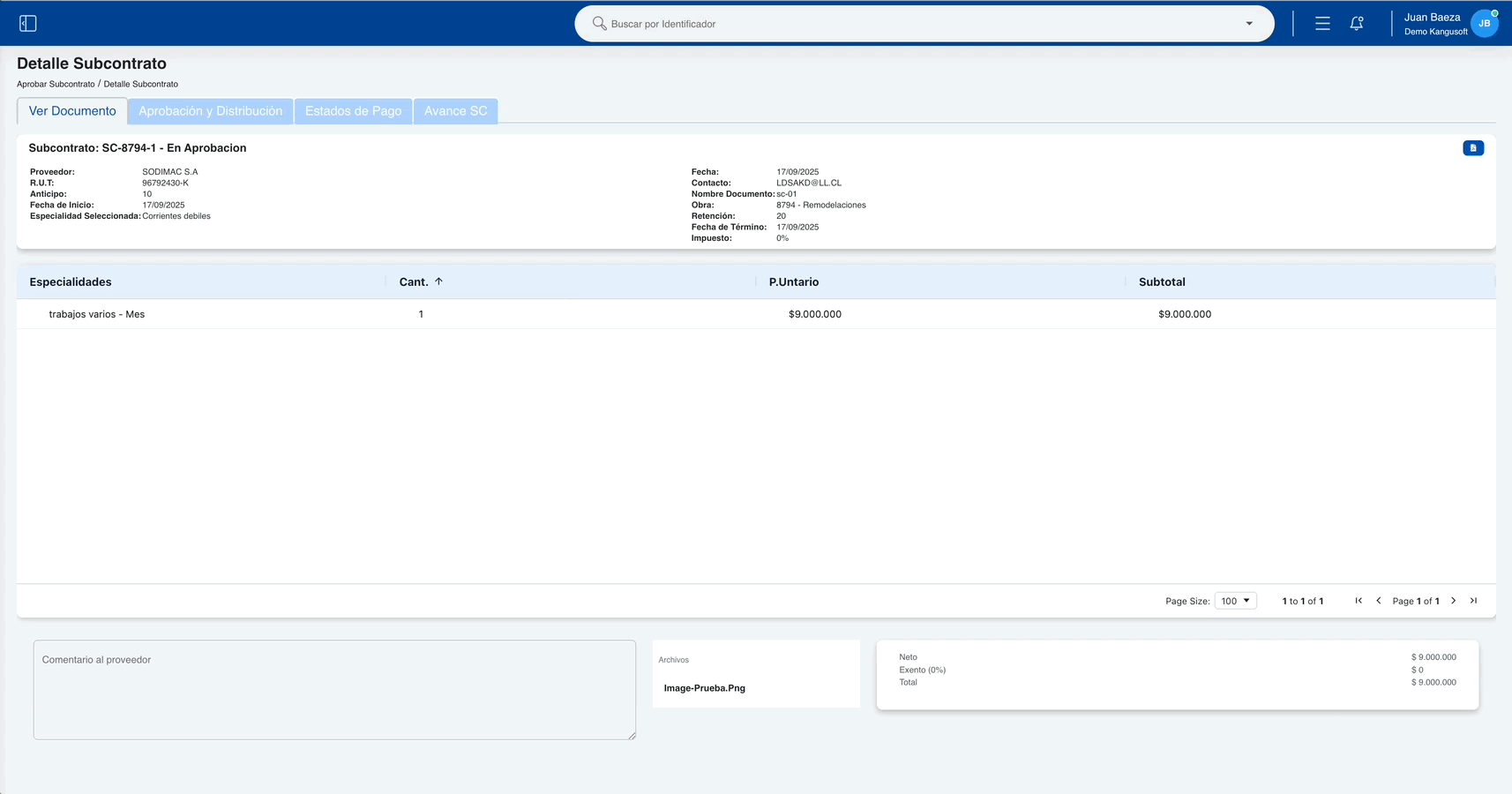This screenshot has height=794, width=1512.
Task: Open Aprobación y Distribución tab
Action: [210, 111]
